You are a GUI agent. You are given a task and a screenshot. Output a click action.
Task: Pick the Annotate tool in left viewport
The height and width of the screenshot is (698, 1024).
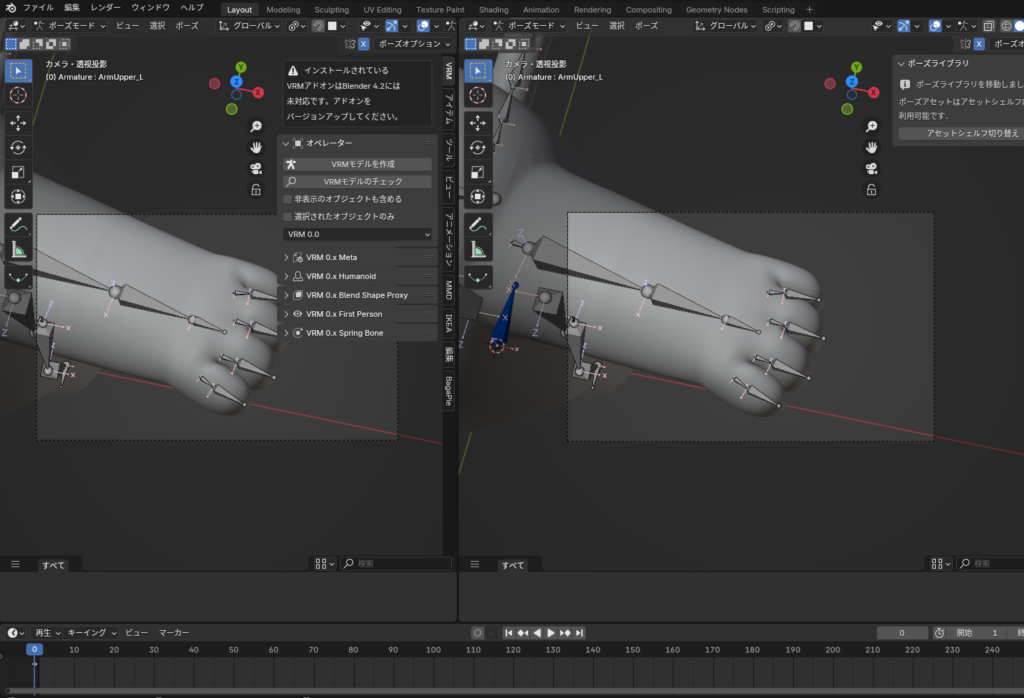pyautogui.click(x=18, y=225)
